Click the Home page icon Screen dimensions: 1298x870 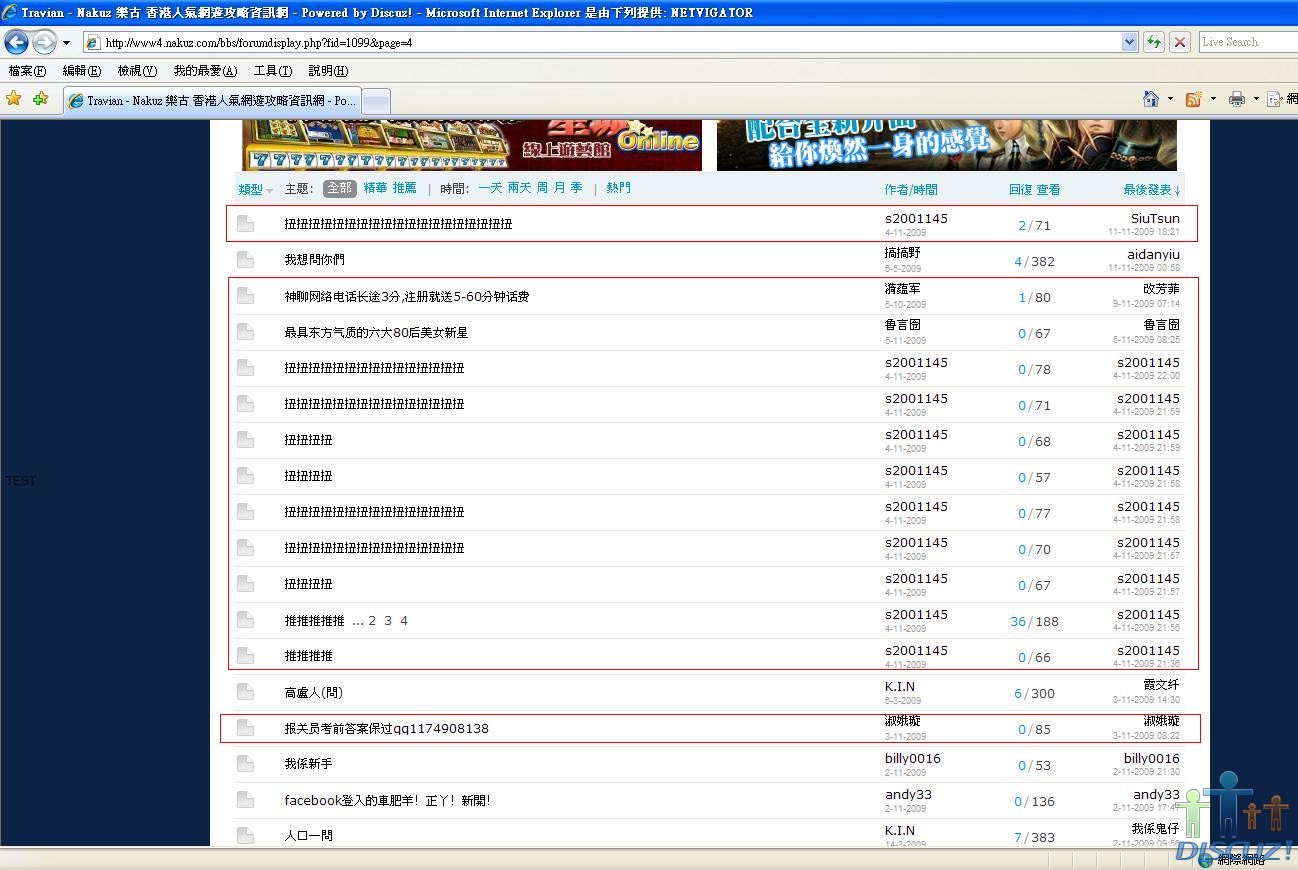[x=1151, y=99]
